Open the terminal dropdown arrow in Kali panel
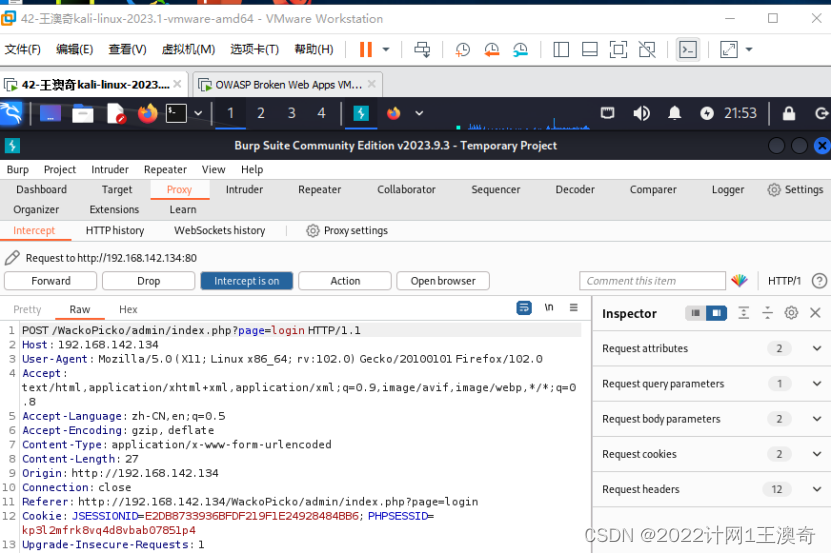Viewport: 831px width, 554px height. point(198,113)
